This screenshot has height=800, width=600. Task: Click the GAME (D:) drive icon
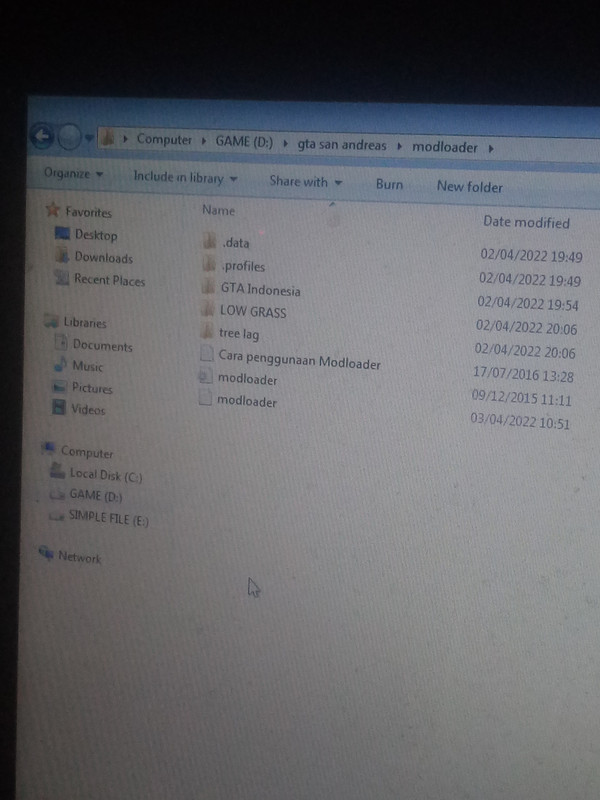(x=57, y=494)
